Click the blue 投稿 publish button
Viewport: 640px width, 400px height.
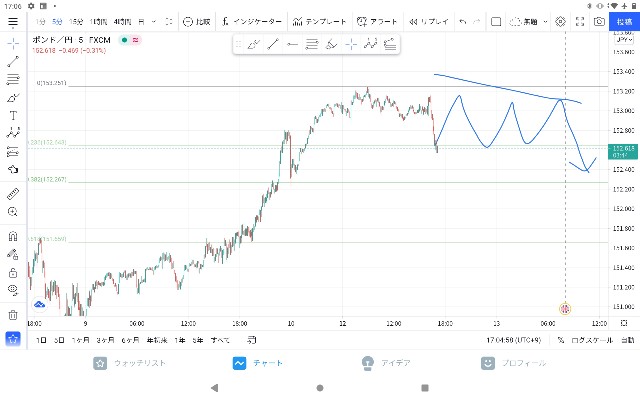pyautogui.click(x=624, y=22)
